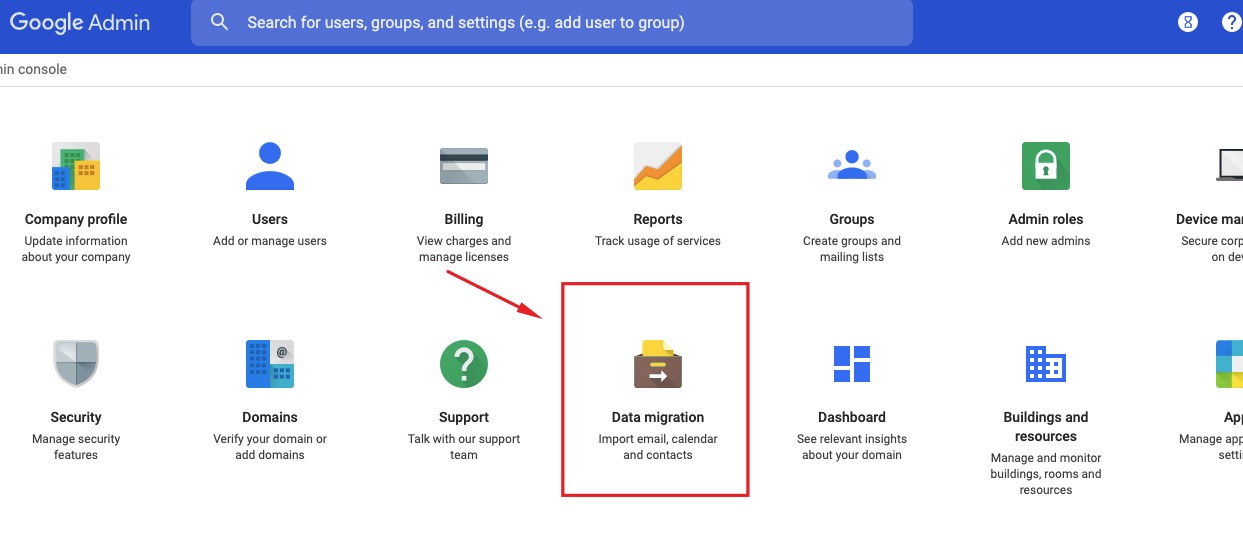The height and width of the screenshot is (549, 1243).
Task: Click the Support label
Action: click(x=464, y=417)
